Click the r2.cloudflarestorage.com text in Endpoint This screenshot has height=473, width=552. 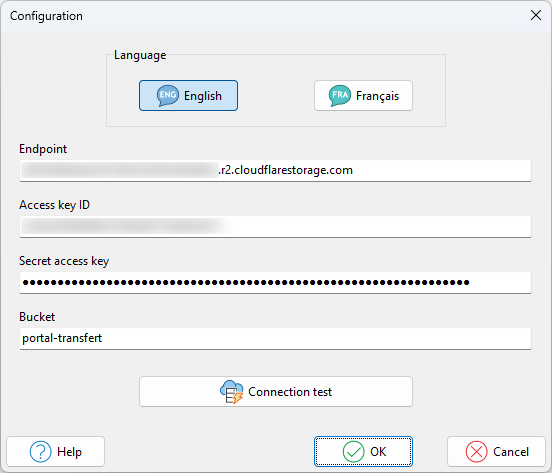(x=286, y=170)
